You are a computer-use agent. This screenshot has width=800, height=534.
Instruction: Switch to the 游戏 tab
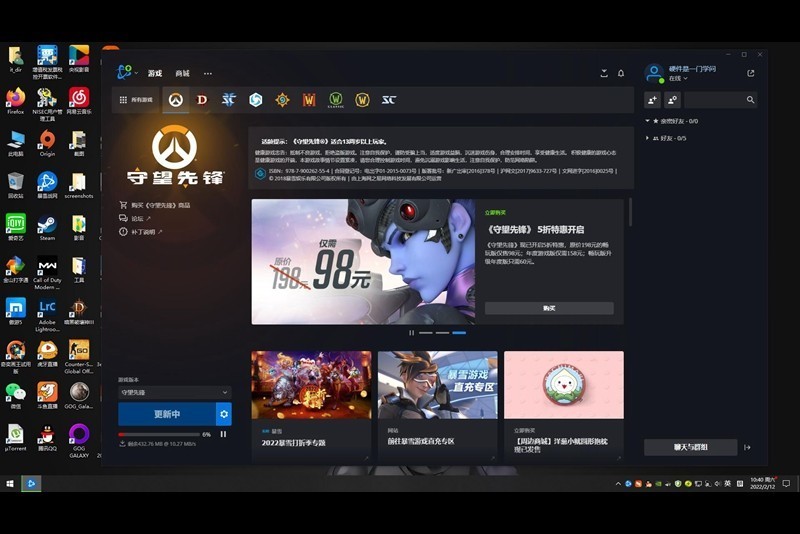click(155, 73)
